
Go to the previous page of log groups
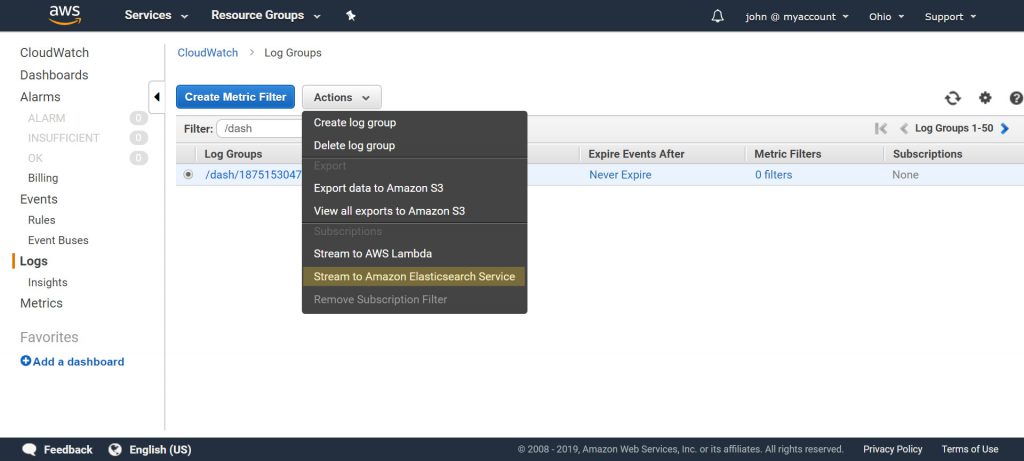[904, 129]
